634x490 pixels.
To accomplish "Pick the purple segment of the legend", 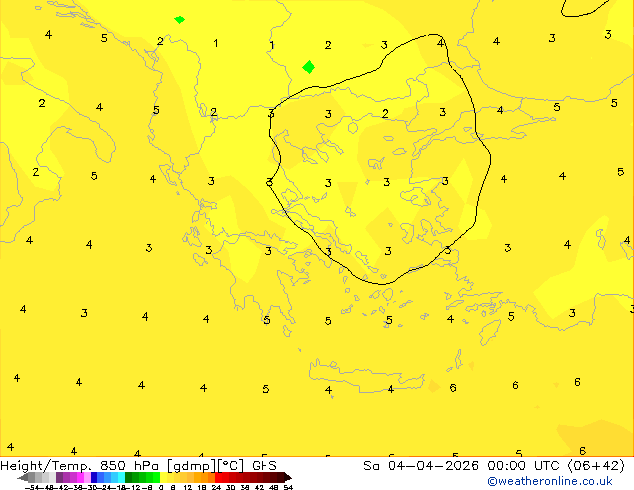I will [x=68, y=478].
